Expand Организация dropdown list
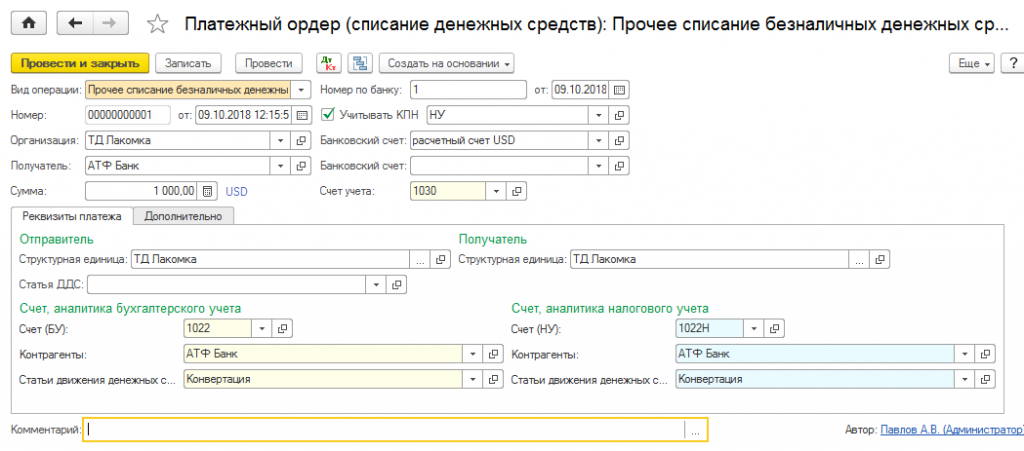1024x451 pixels. [280, 140]
